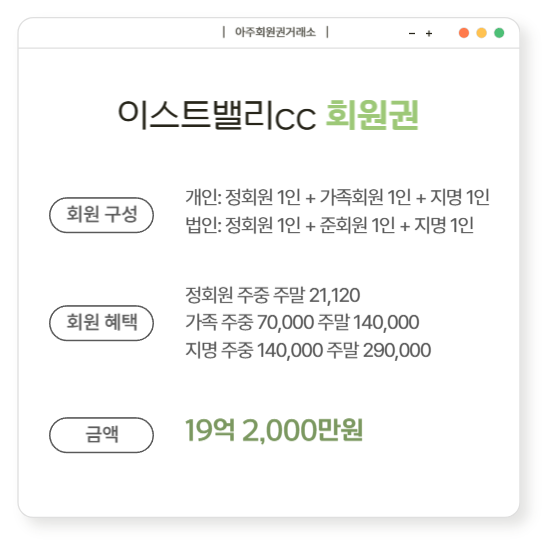Click the plus icon in title bar

click(x=429, y=33)
